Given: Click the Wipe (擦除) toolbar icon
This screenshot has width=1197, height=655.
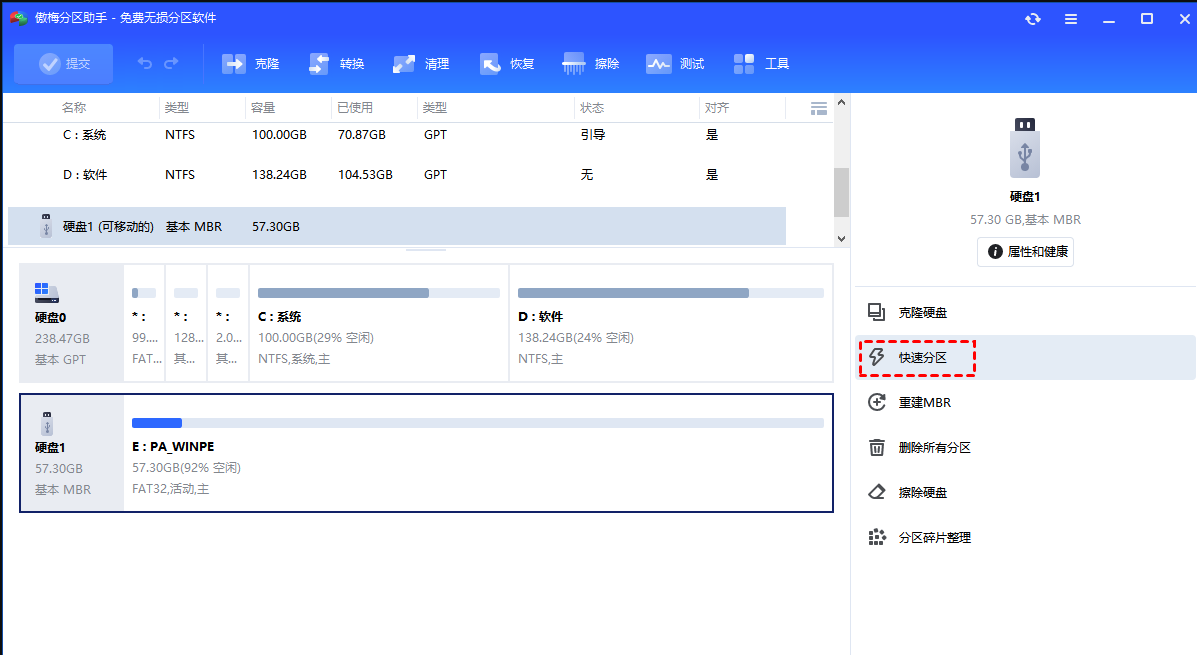Looking at the screenshot, I should point(574,64).
